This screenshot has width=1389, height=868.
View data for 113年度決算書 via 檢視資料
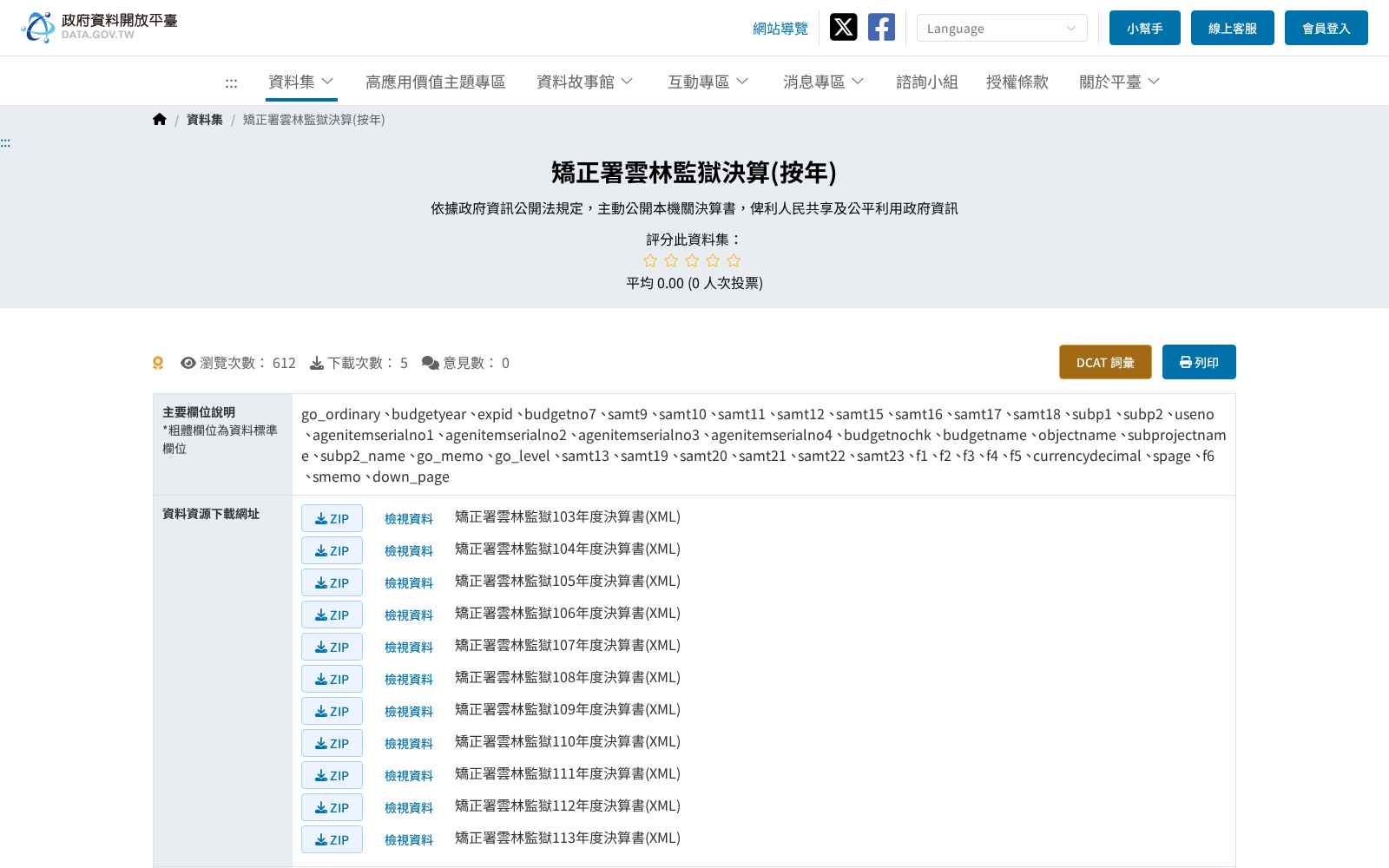409,839
